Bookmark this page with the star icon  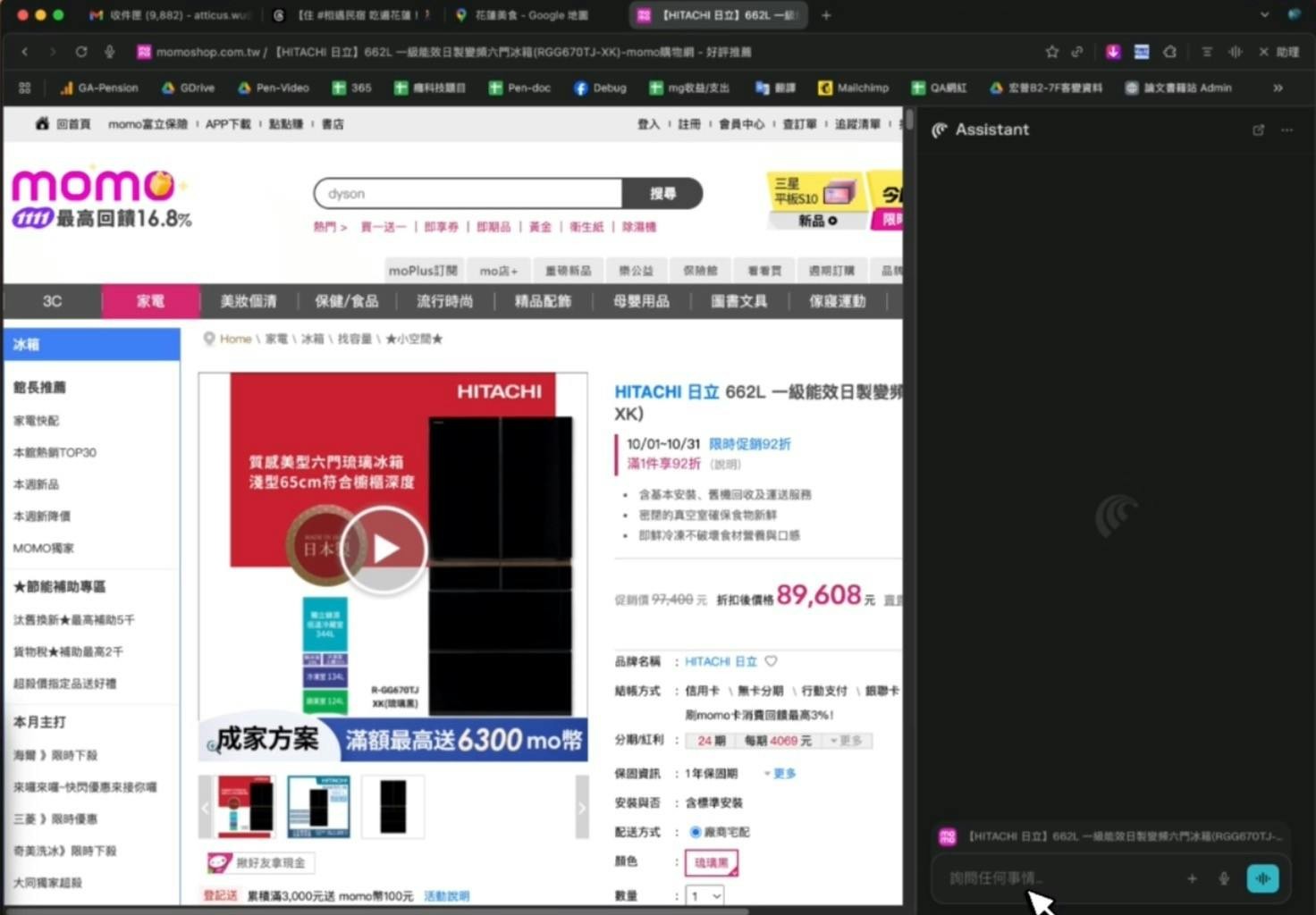[1051, 52]
